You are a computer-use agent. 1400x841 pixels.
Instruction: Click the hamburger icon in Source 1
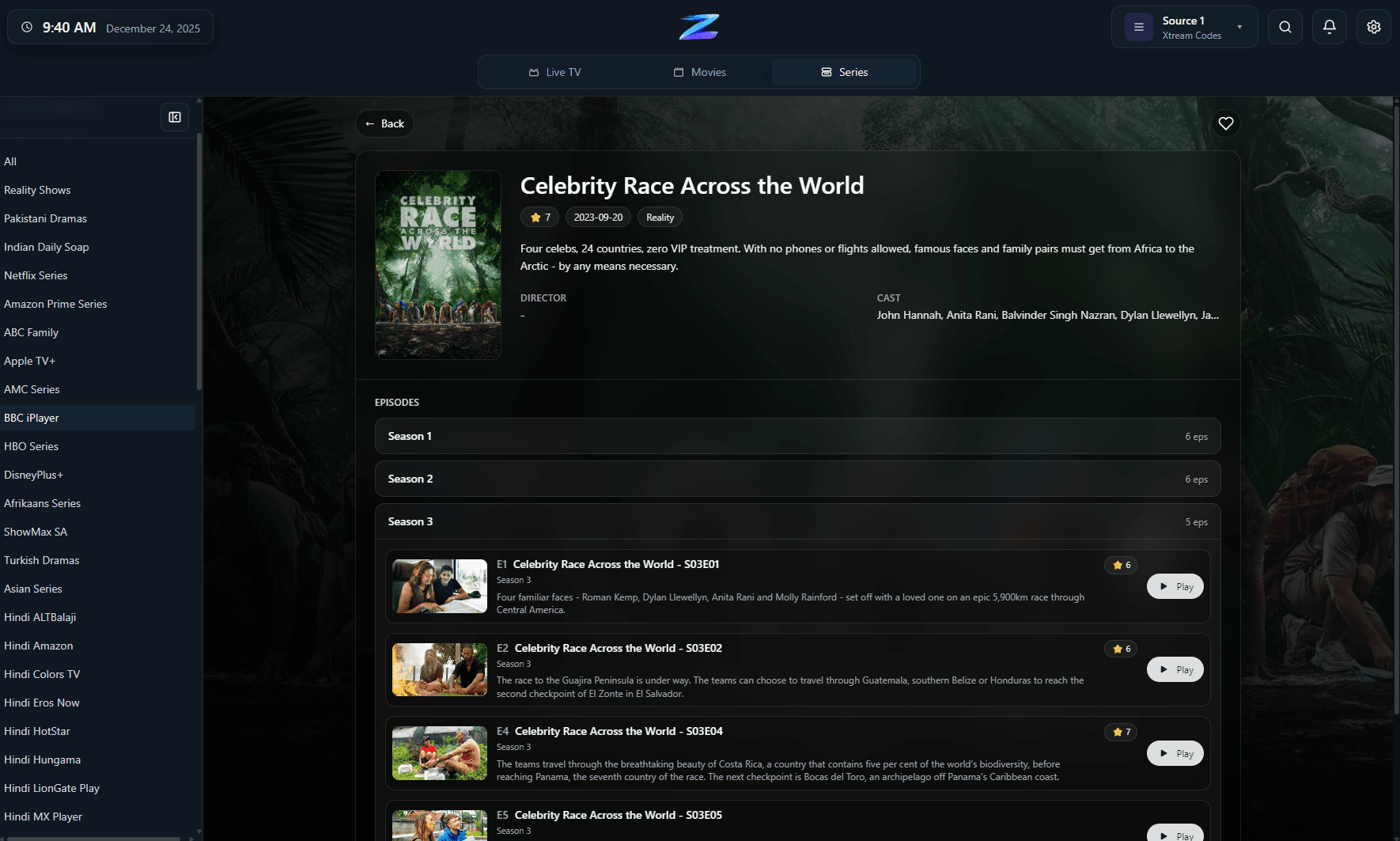tap(1138, 27)
